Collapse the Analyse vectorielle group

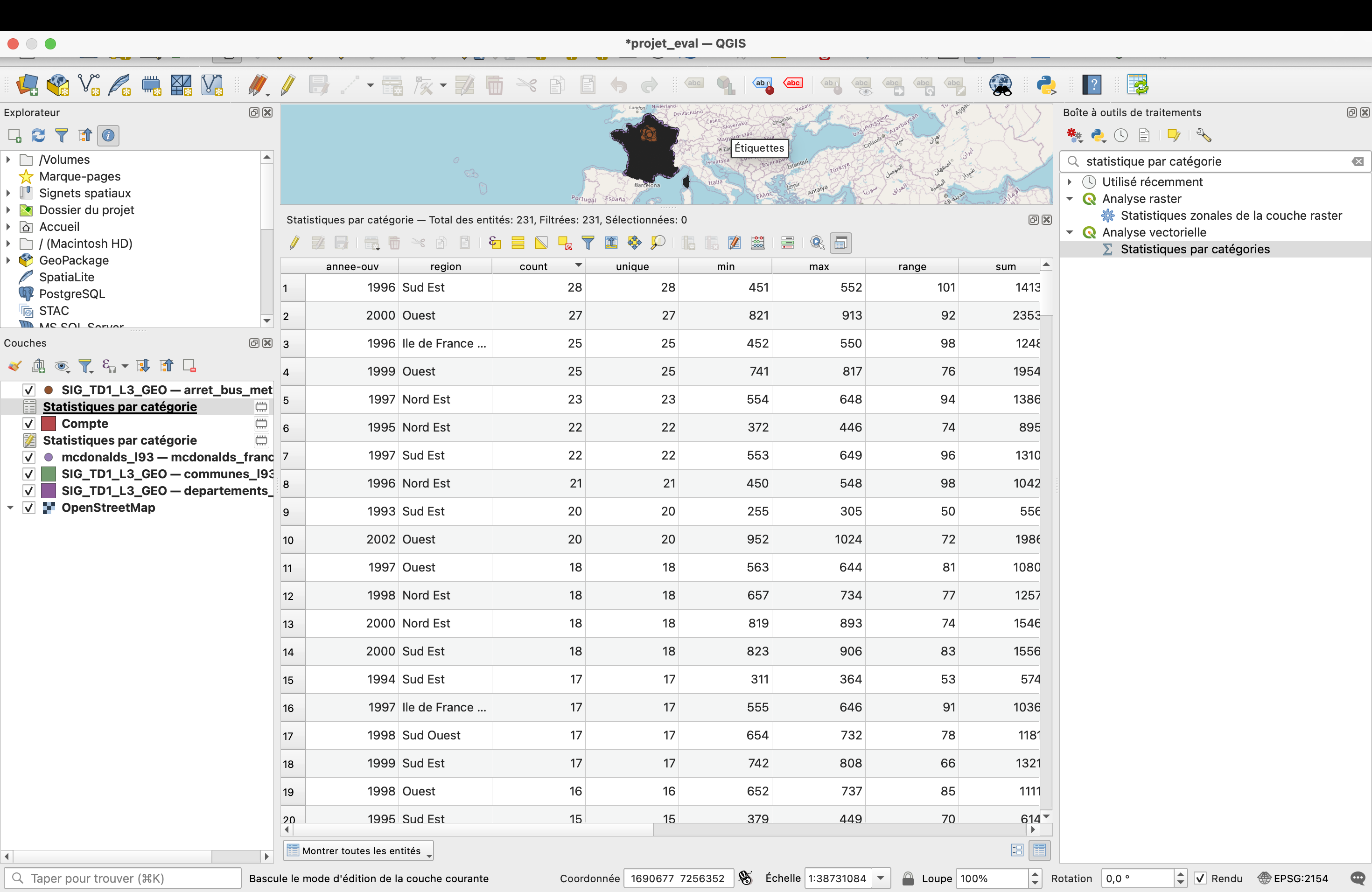1071,232
